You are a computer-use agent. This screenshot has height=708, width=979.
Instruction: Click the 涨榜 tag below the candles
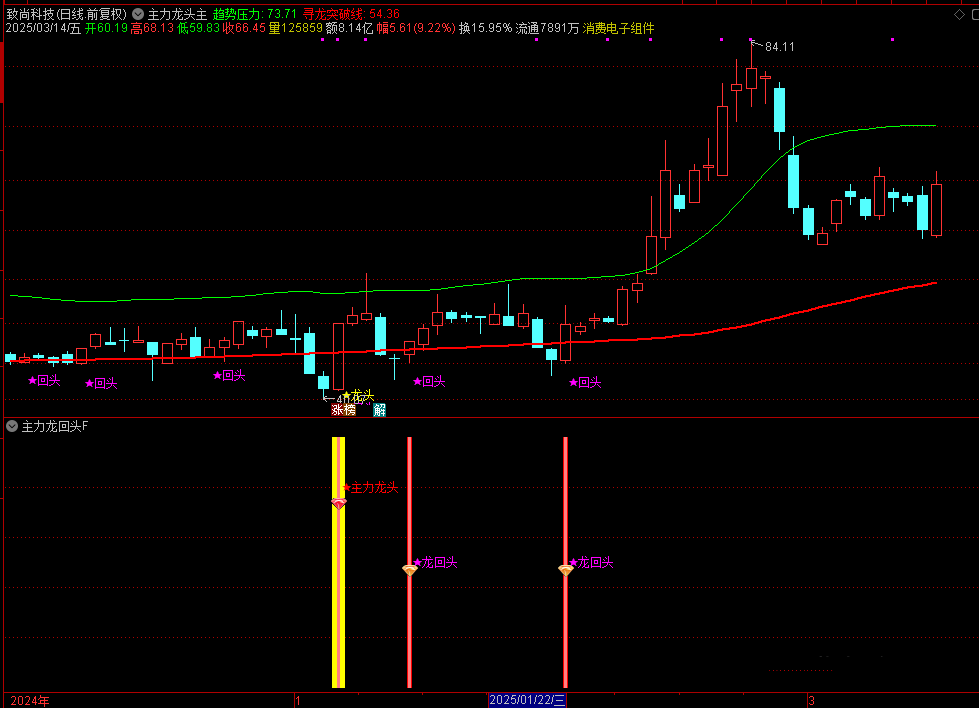343,409
